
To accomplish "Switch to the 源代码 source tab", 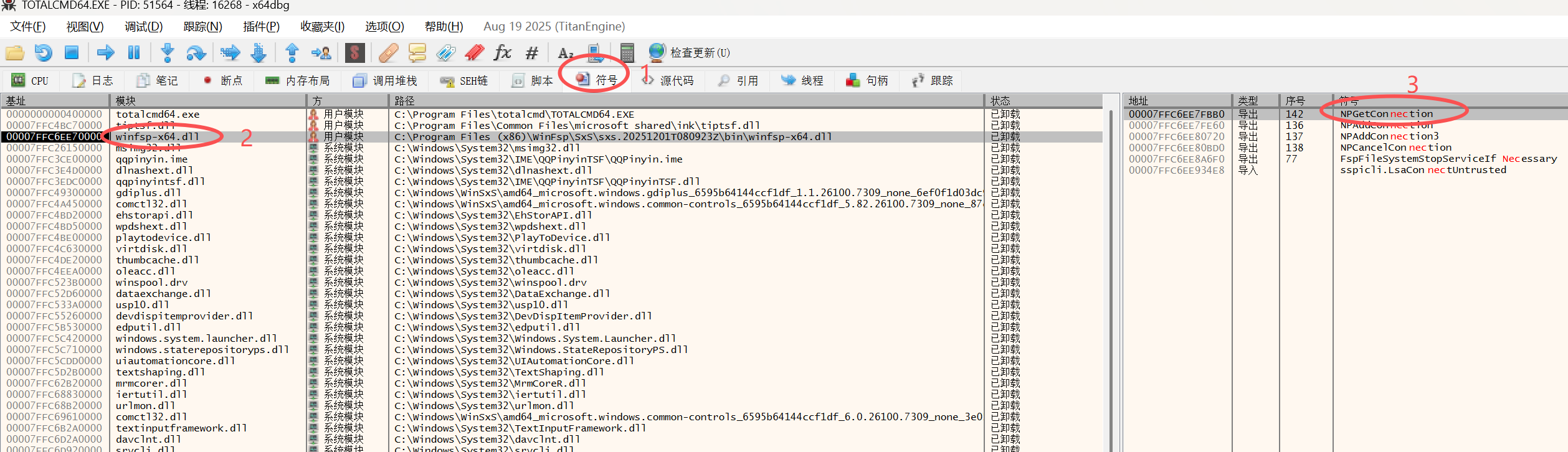I will coord(668,80).
